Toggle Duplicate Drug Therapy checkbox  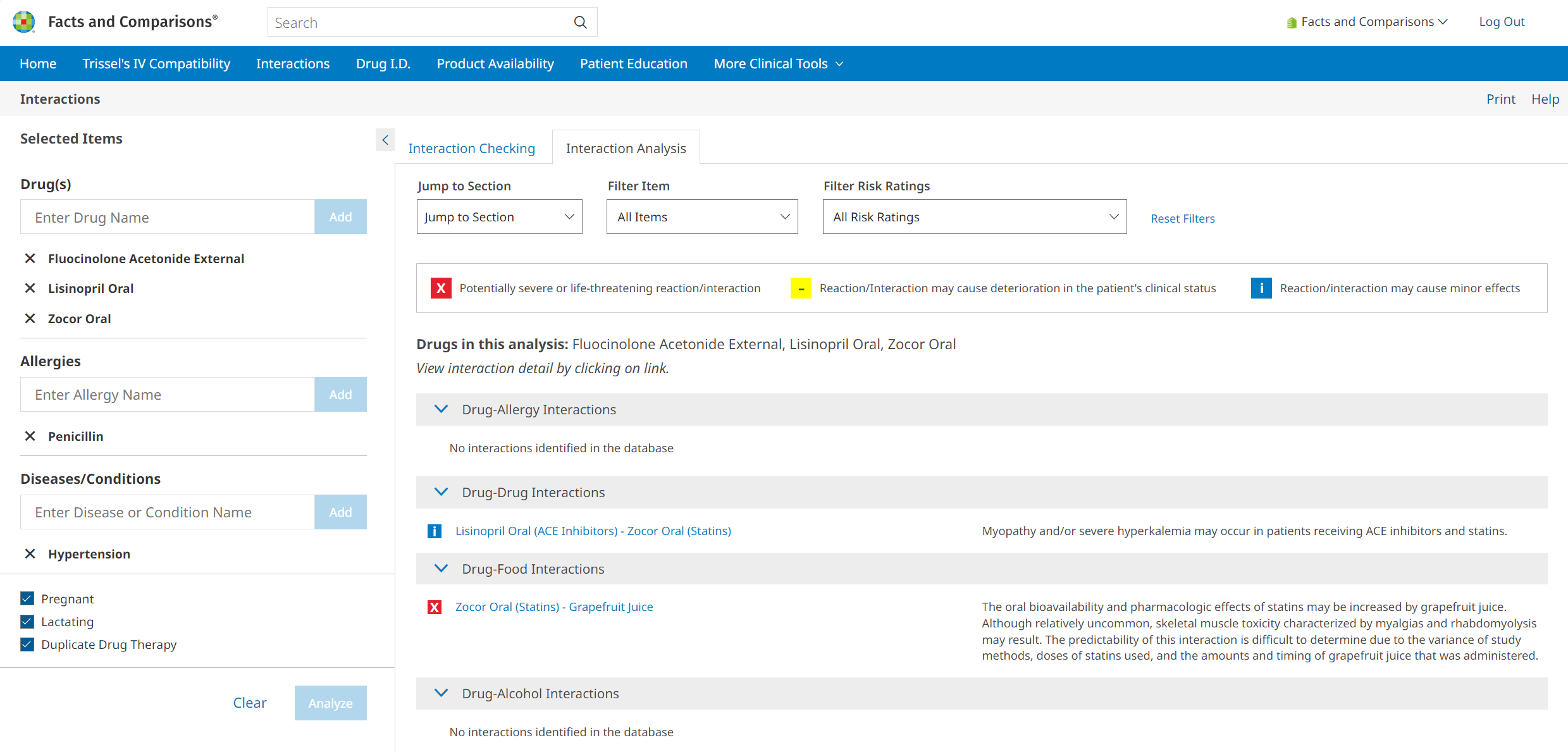[x=27, y=644]
